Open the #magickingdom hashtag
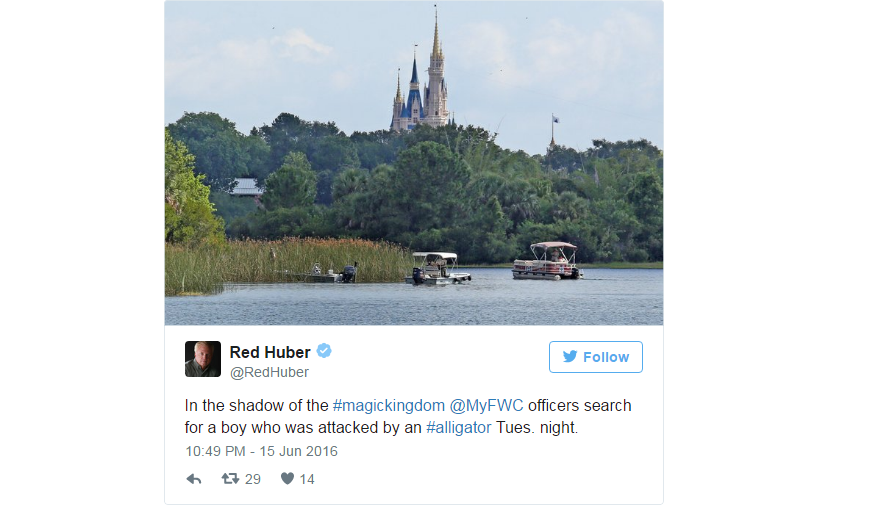The width and height of the screenshot is (871, 505). (389, 406)
